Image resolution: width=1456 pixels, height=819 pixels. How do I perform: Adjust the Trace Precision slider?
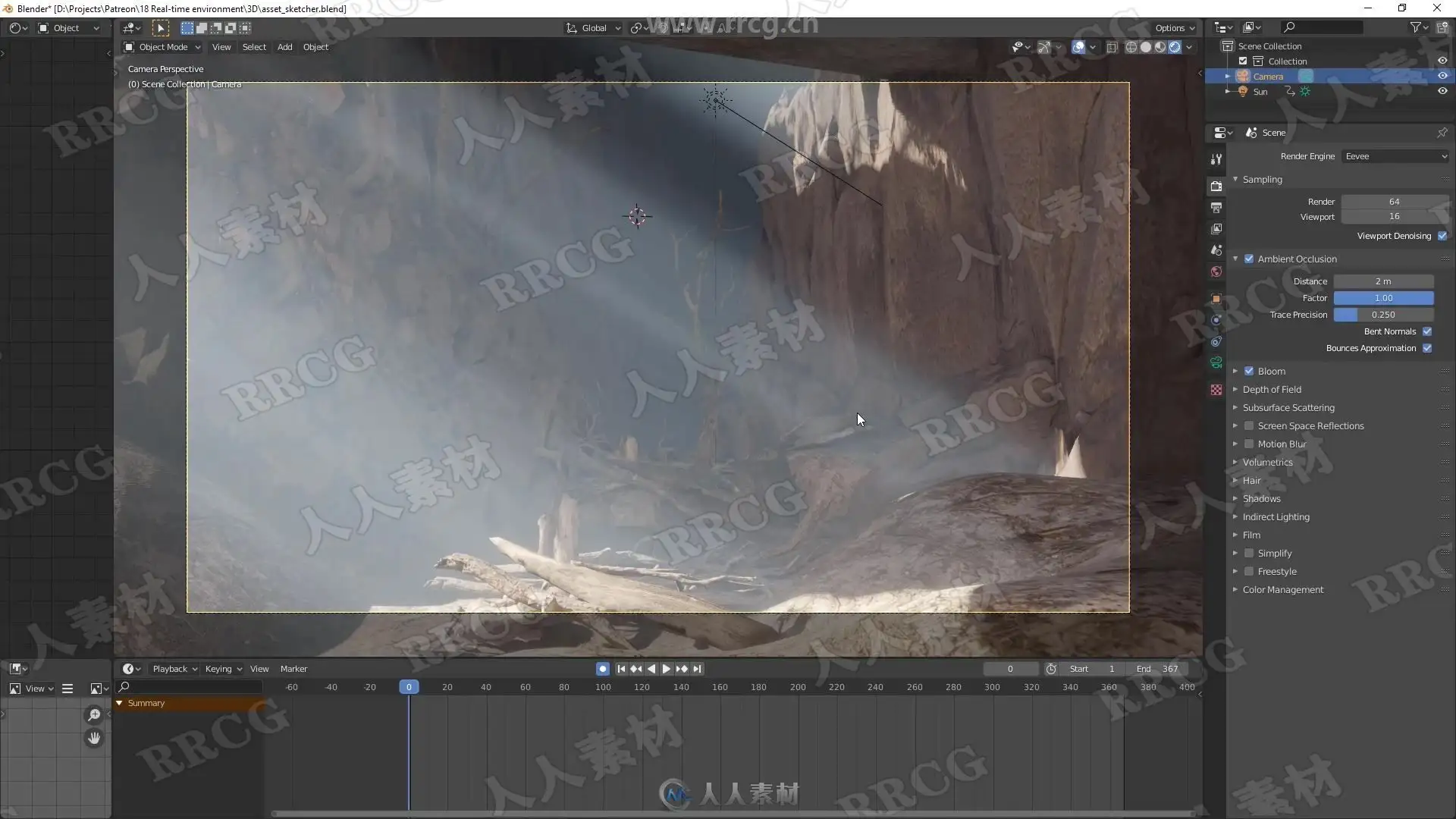1383,315
